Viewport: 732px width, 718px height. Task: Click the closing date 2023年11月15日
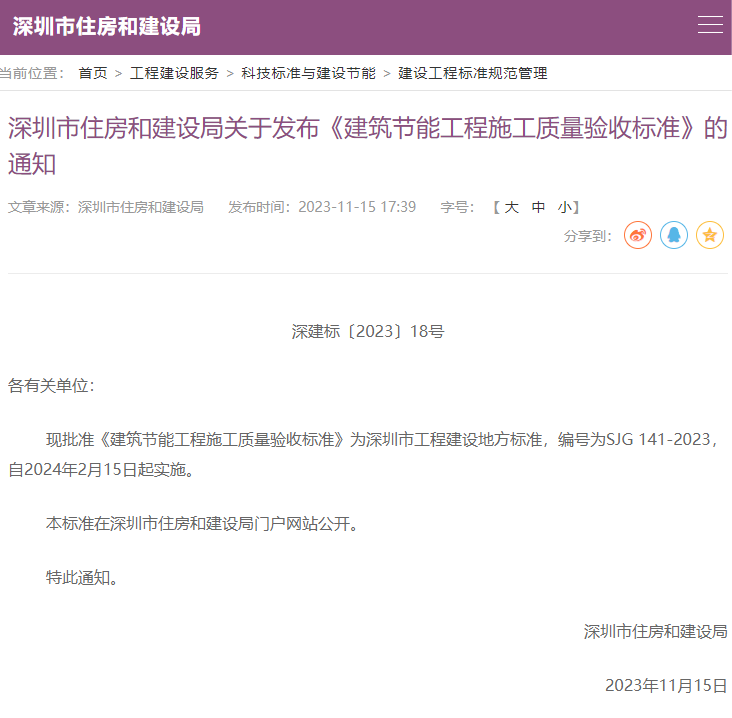[665, 685]
